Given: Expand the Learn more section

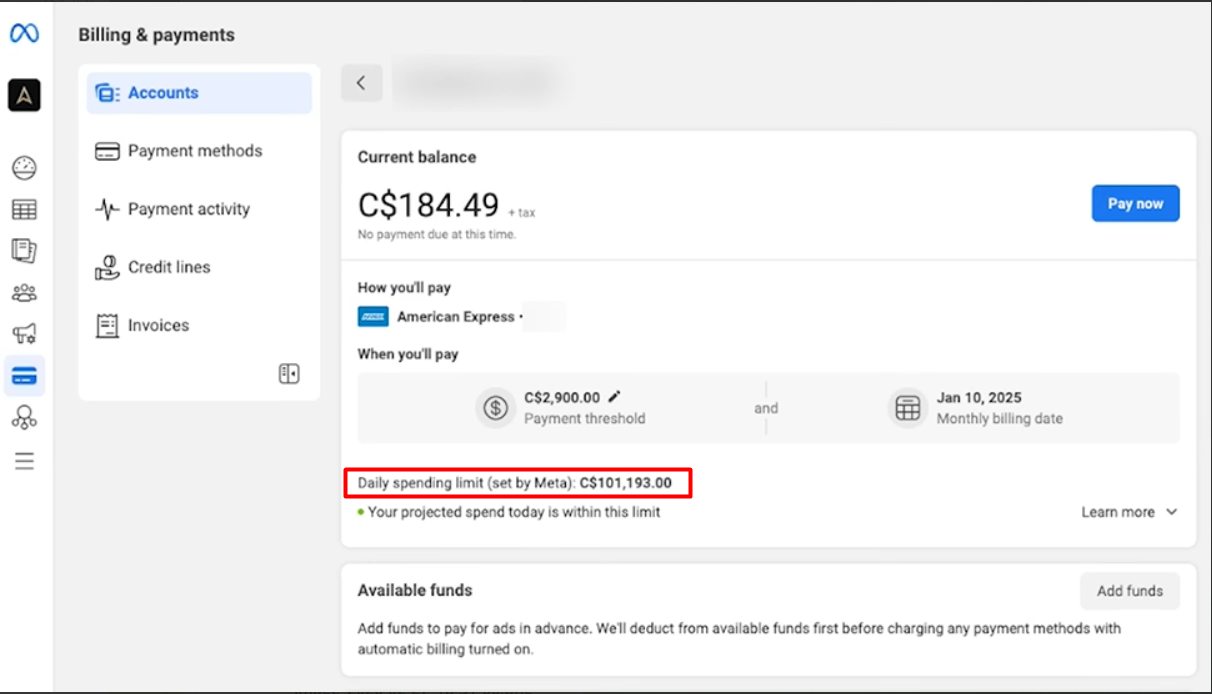Looking at the screenshot, I should 1129,512.
